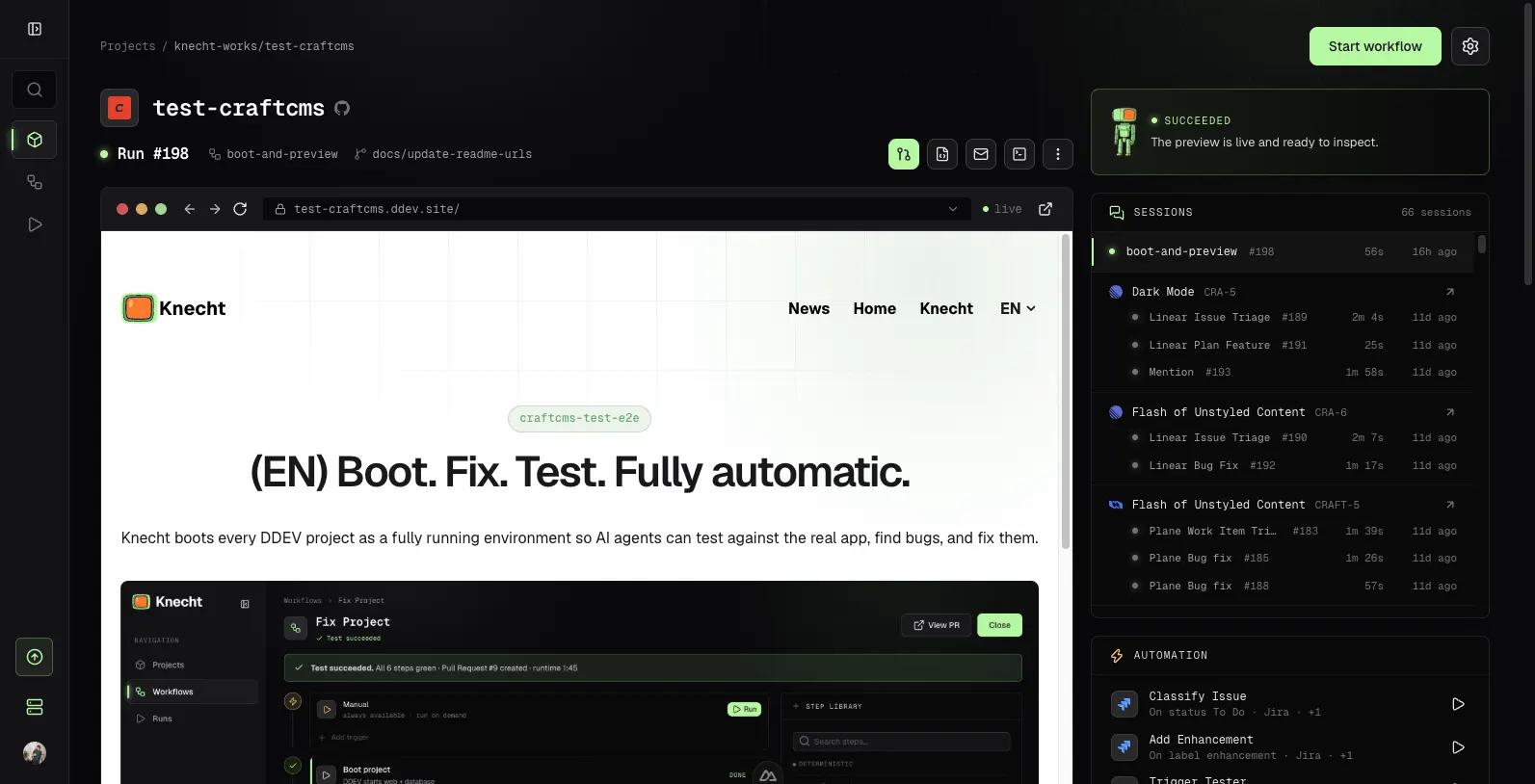Open the three-dot more options menu
The width and height of the screenshot is (1535, 784).
pyautogui.click(x=1058, y=154)
